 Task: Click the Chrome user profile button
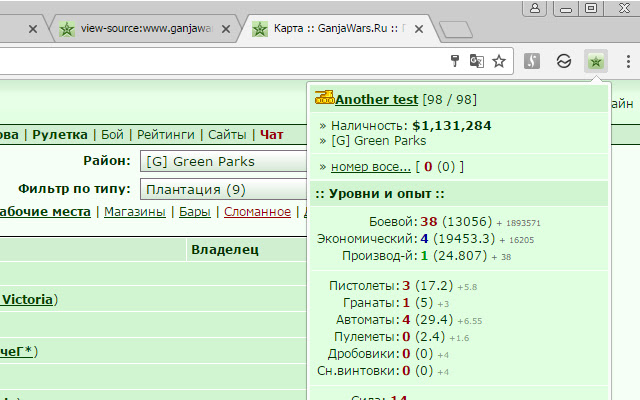point(535,8)
